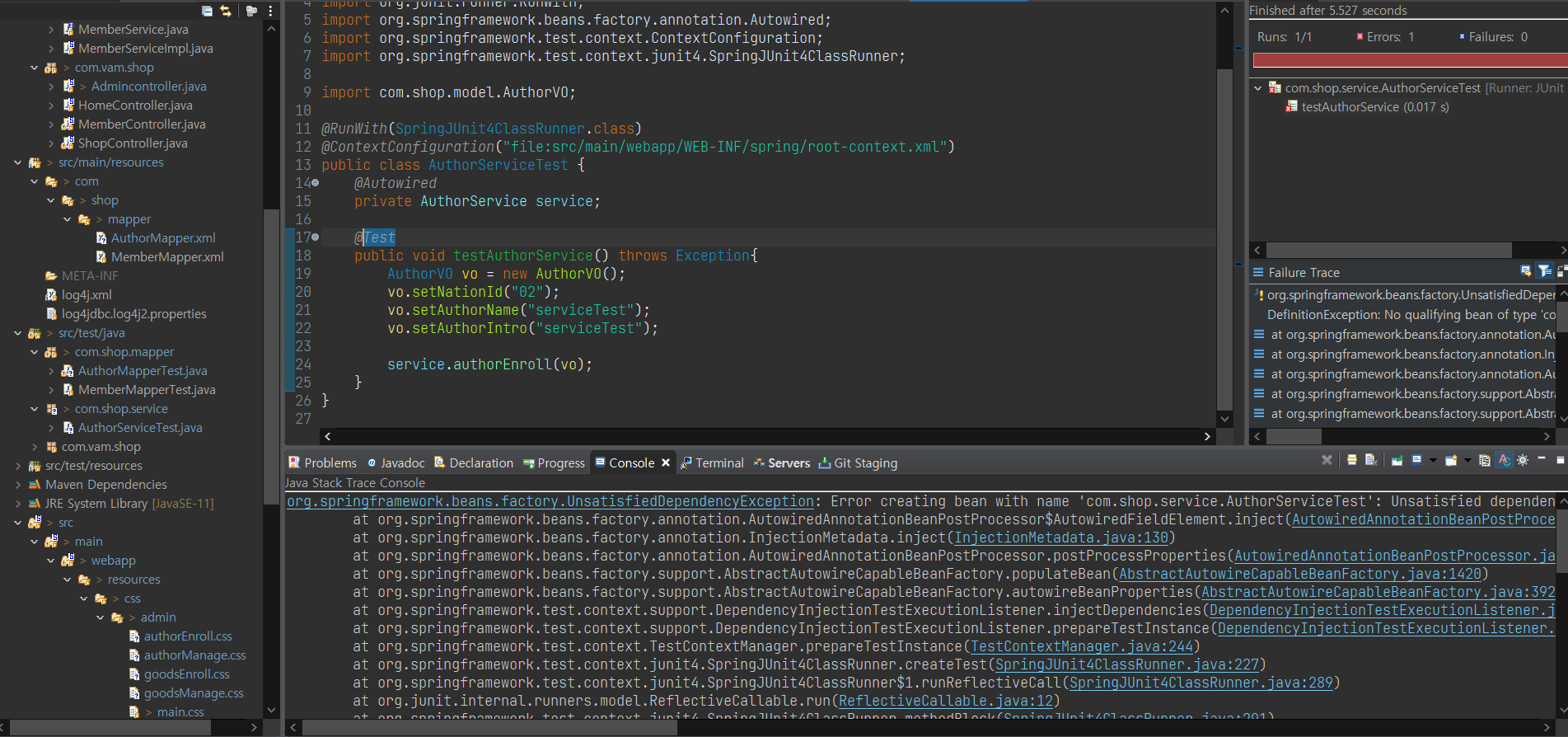This screenshot has height=737, width=1568.
Task: Click the JRE System Library icon
Action: pyautogui.click(x=35, y=504)
